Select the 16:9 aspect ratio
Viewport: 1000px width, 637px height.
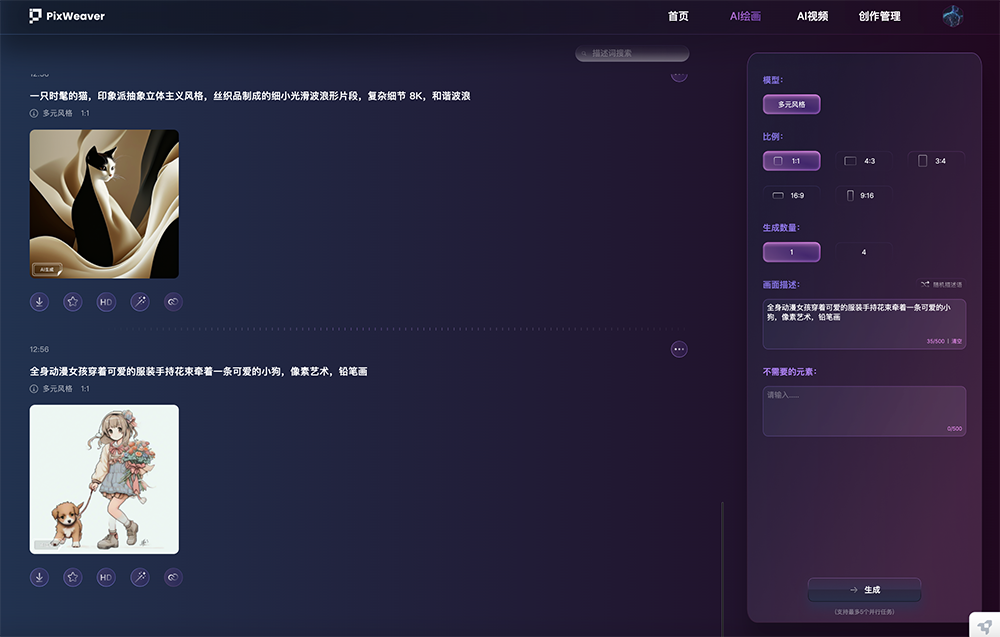pos(790,196)
